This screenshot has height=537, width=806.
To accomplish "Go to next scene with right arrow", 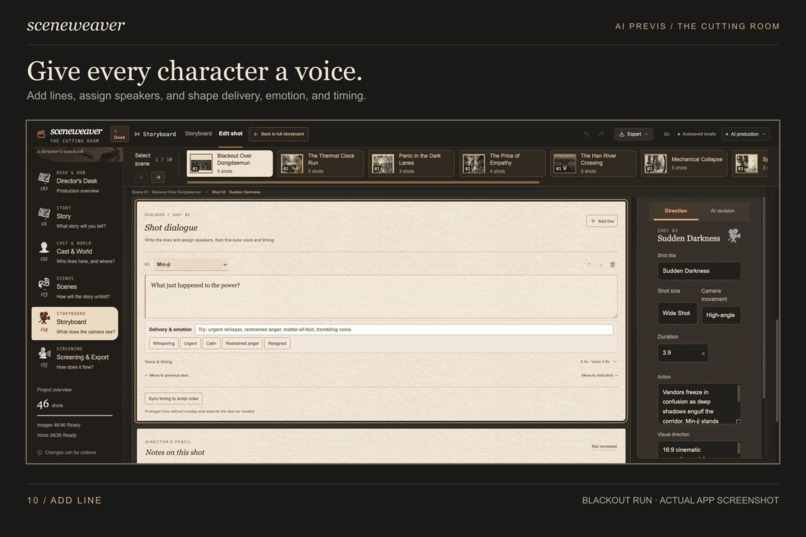I will coord(158,177).
